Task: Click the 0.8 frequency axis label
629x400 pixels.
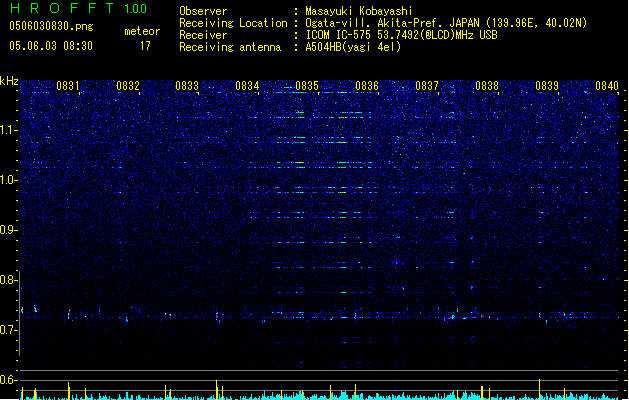Action: click(8, 280)
